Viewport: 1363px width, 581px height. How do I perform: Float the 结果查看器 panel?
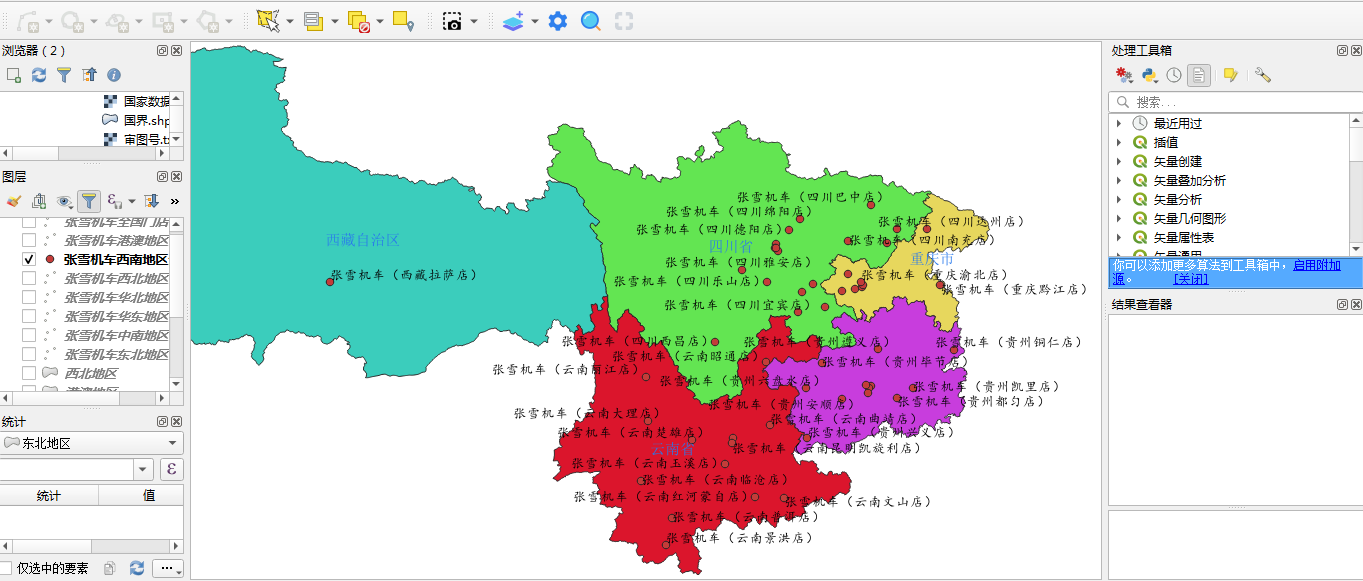[x=1342, y=304]
